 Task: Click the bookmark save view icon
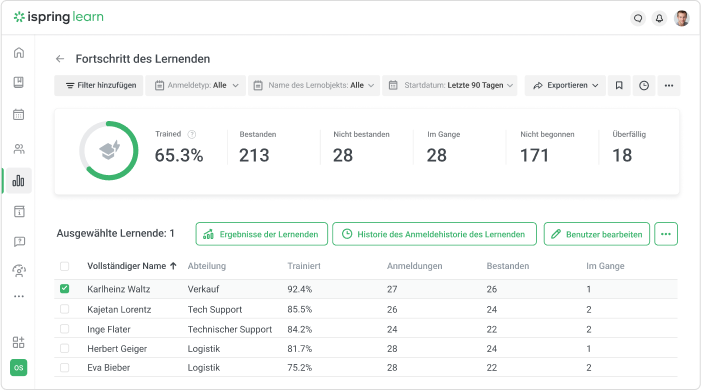pos(619,85)
